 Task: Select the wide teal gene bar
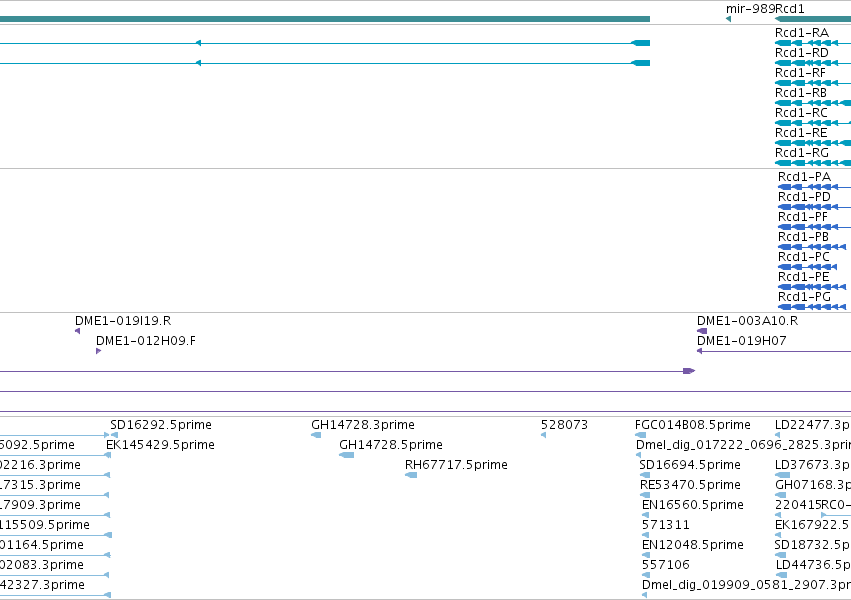325,19
